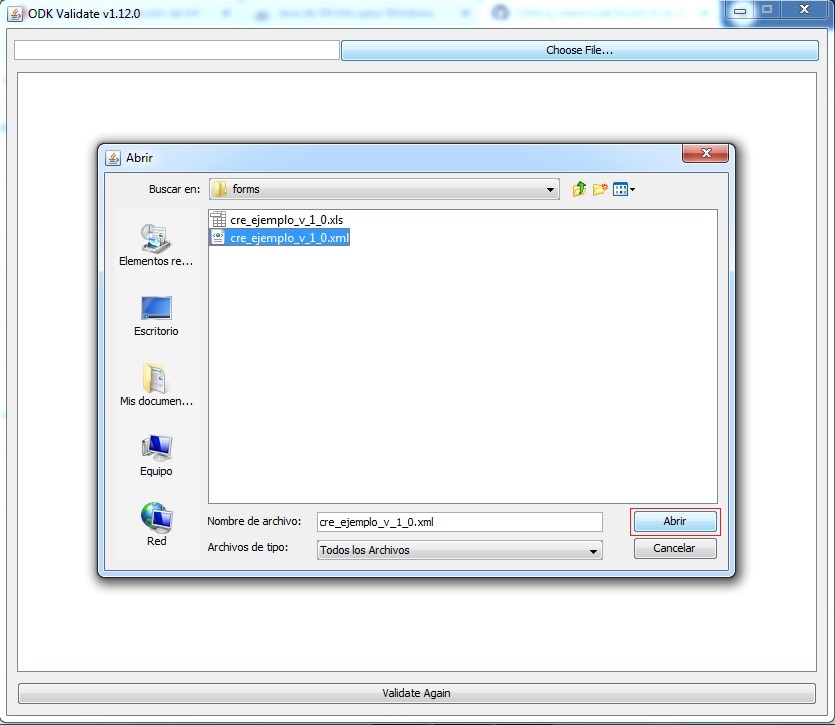This screenshot has width=835, height=725.
Task: Click the Up One Level folder icon
Action: tap(579, 189)
